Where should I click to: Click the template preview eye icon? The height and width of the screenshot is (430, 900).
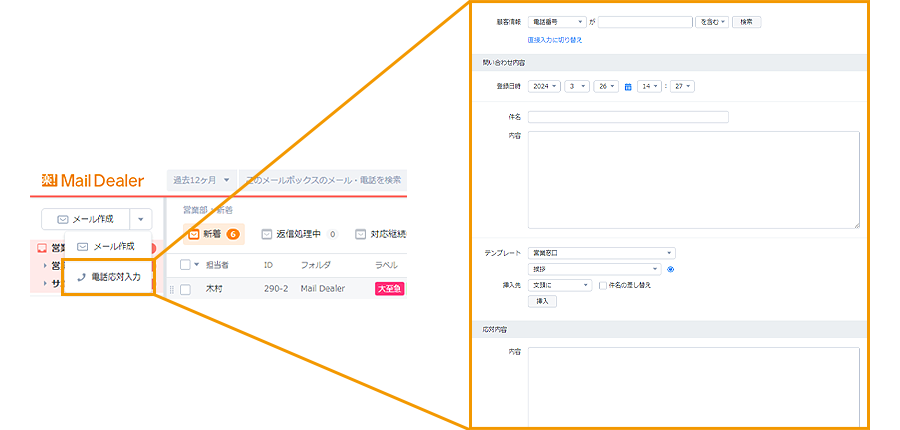tap(670, 269)
